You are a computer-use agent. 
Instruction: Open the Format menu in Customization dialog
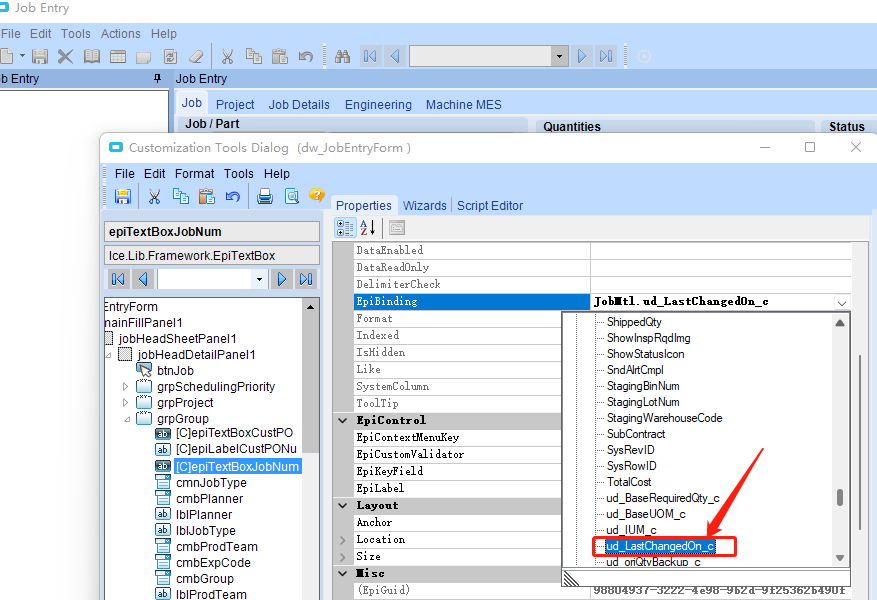194,174
